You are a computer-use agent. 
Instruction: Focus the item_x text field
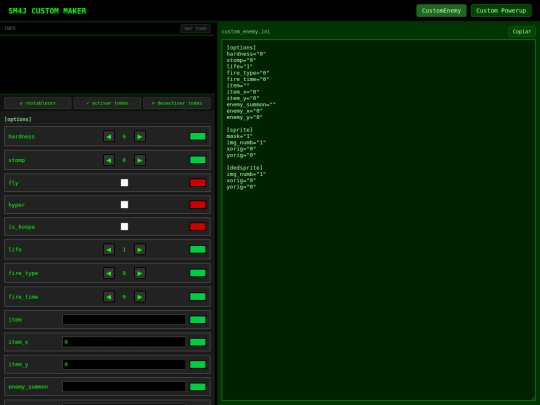point(124,342)
